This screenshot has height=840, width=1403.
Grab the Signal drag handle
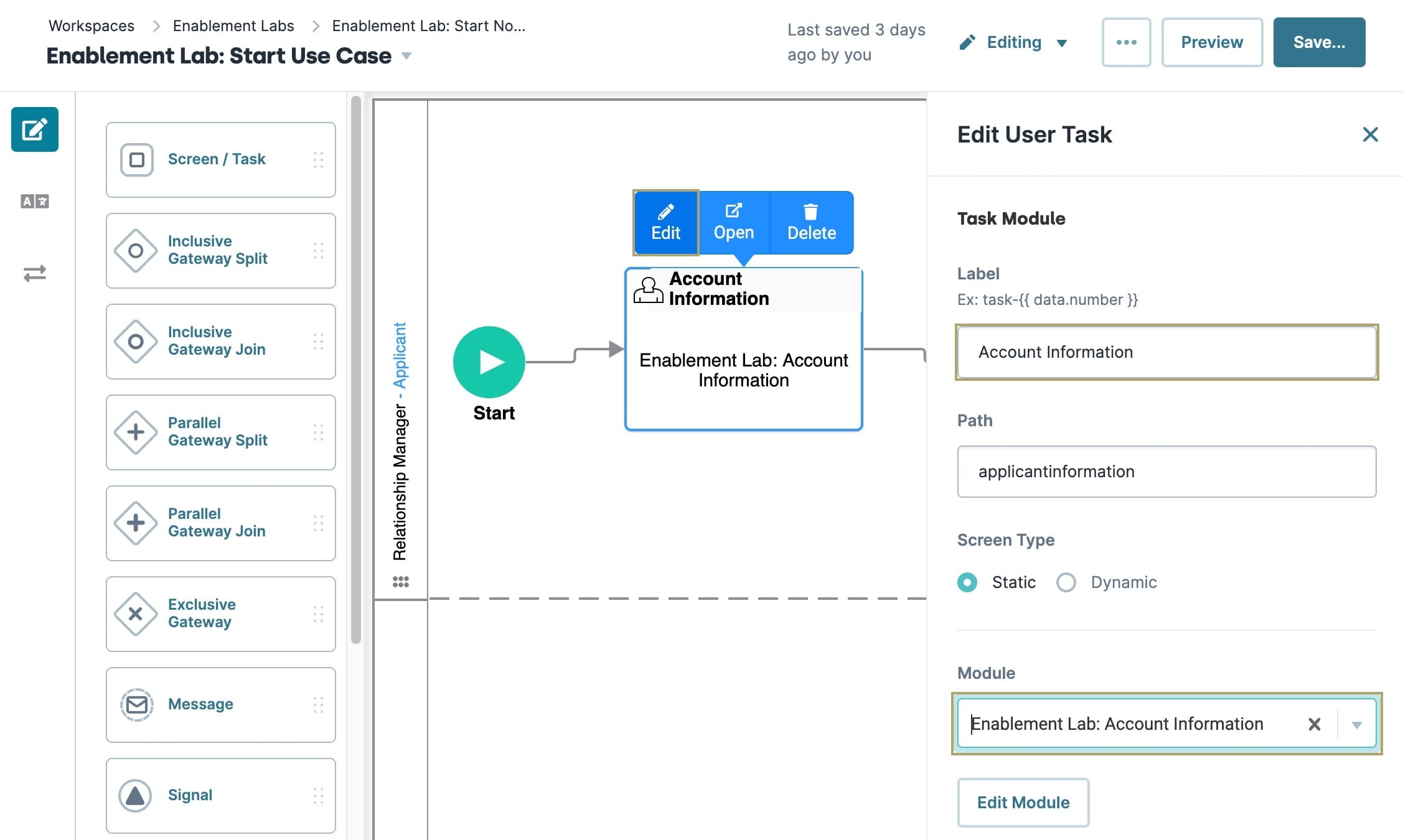click(318, 796)
